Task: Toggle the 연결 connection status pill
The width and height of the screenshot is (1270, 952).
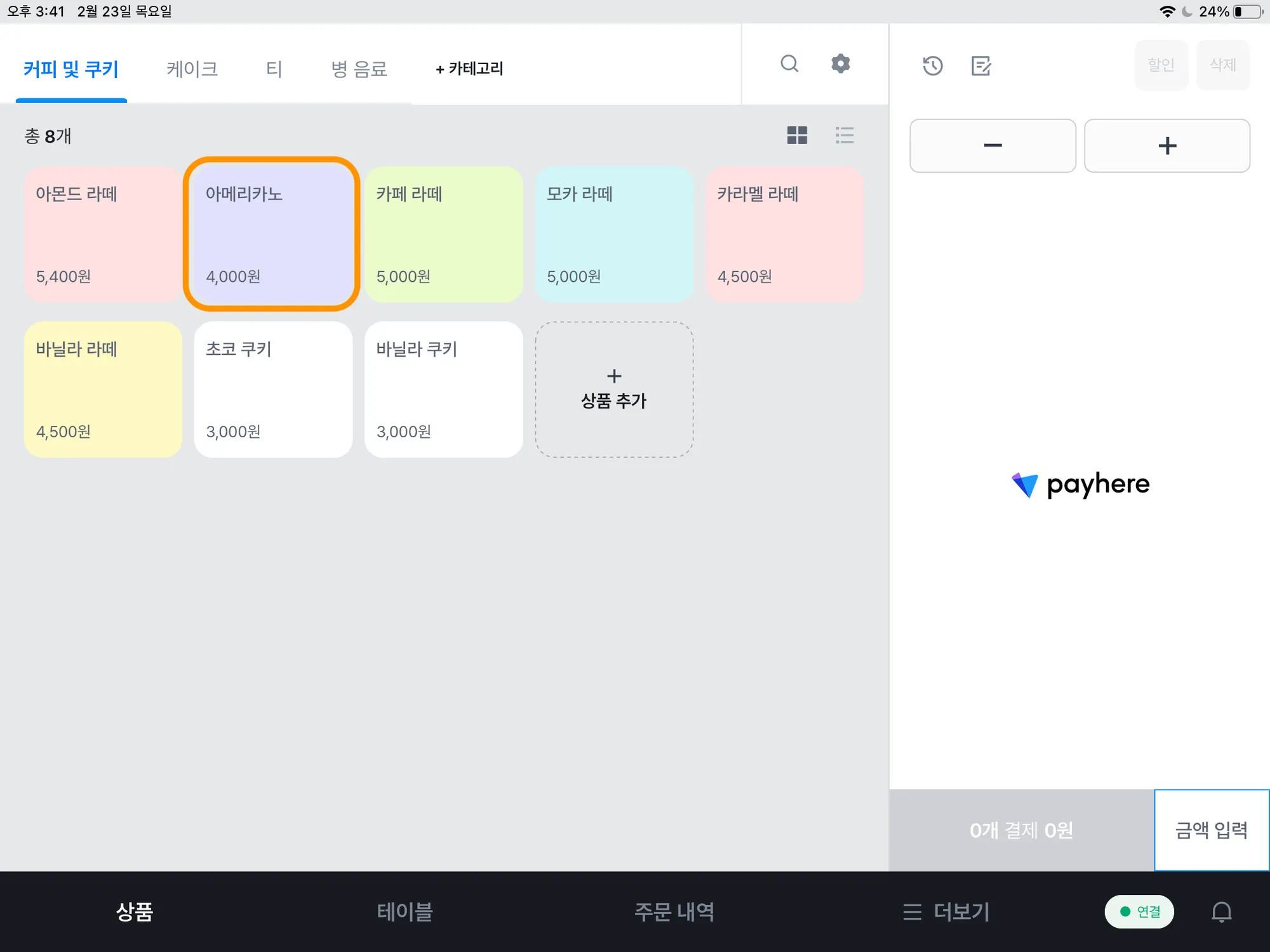Action: (1139, 912)
